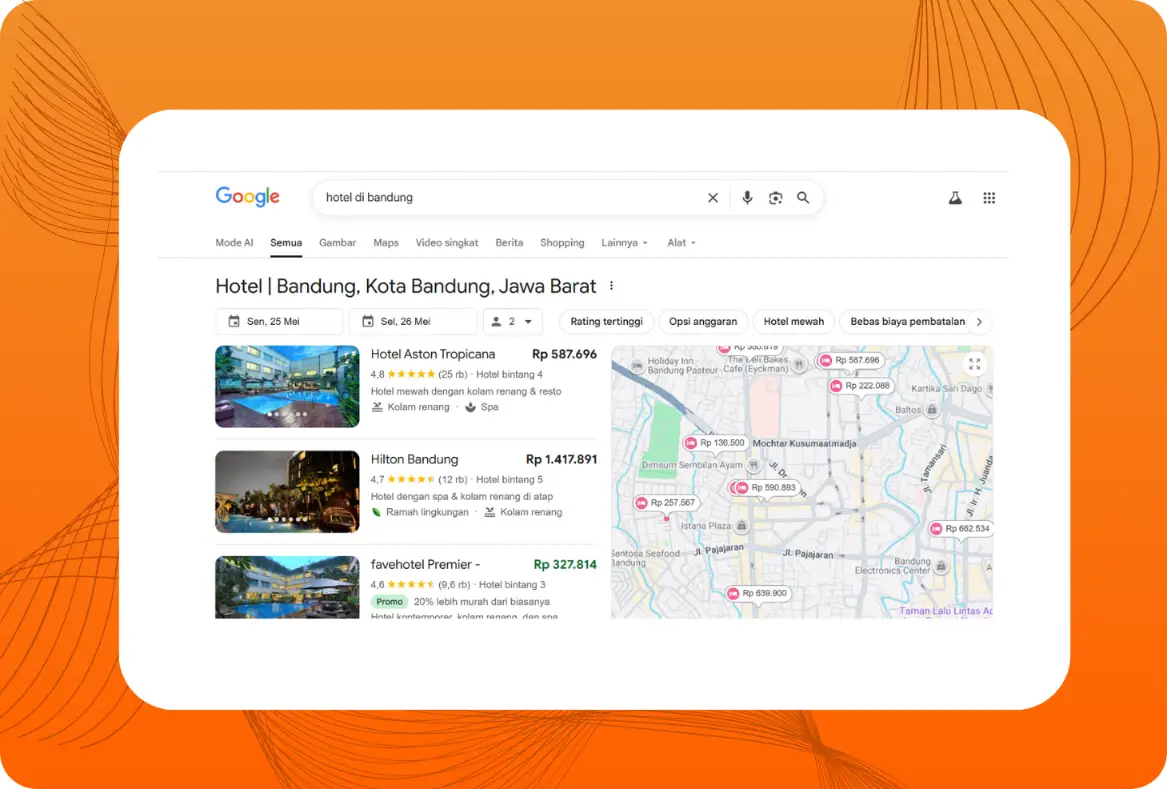Click Bandung Electronics Center on map

tap(900, 566)
